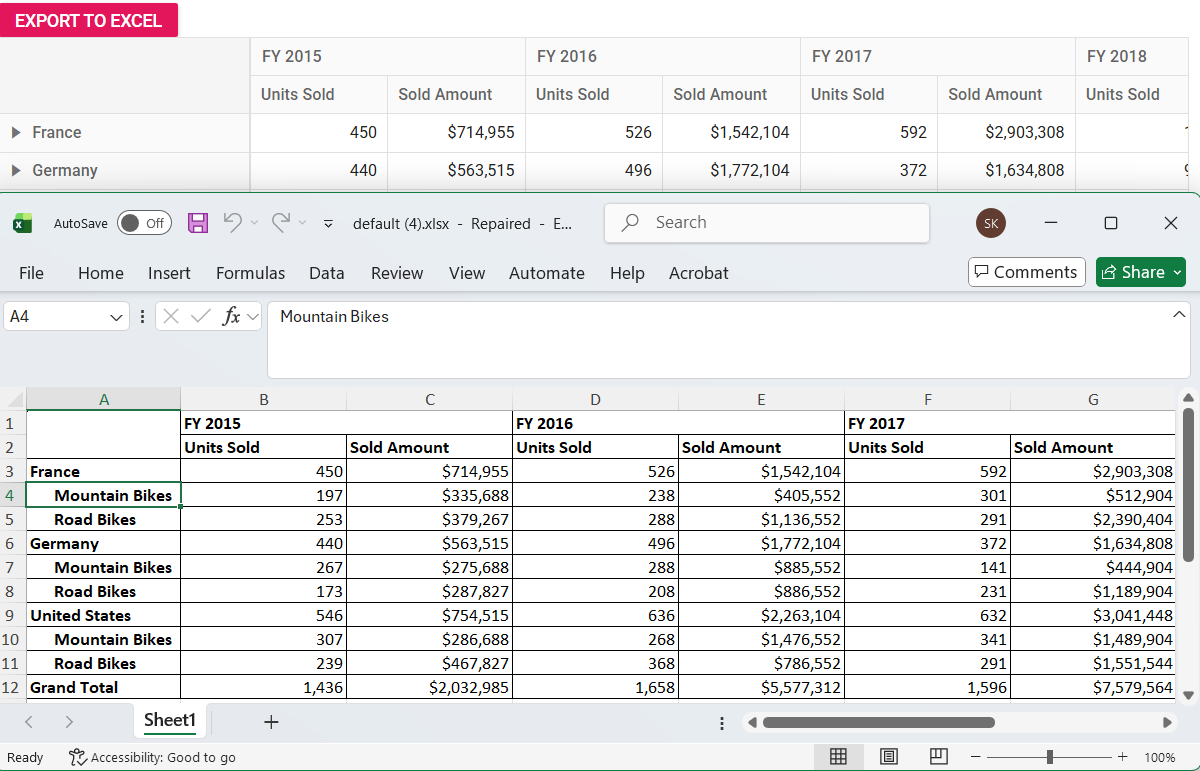Viewport: 1200px width, 771px height.
Task: Select the Normal view icon in status bar
Action: (838, 757)
